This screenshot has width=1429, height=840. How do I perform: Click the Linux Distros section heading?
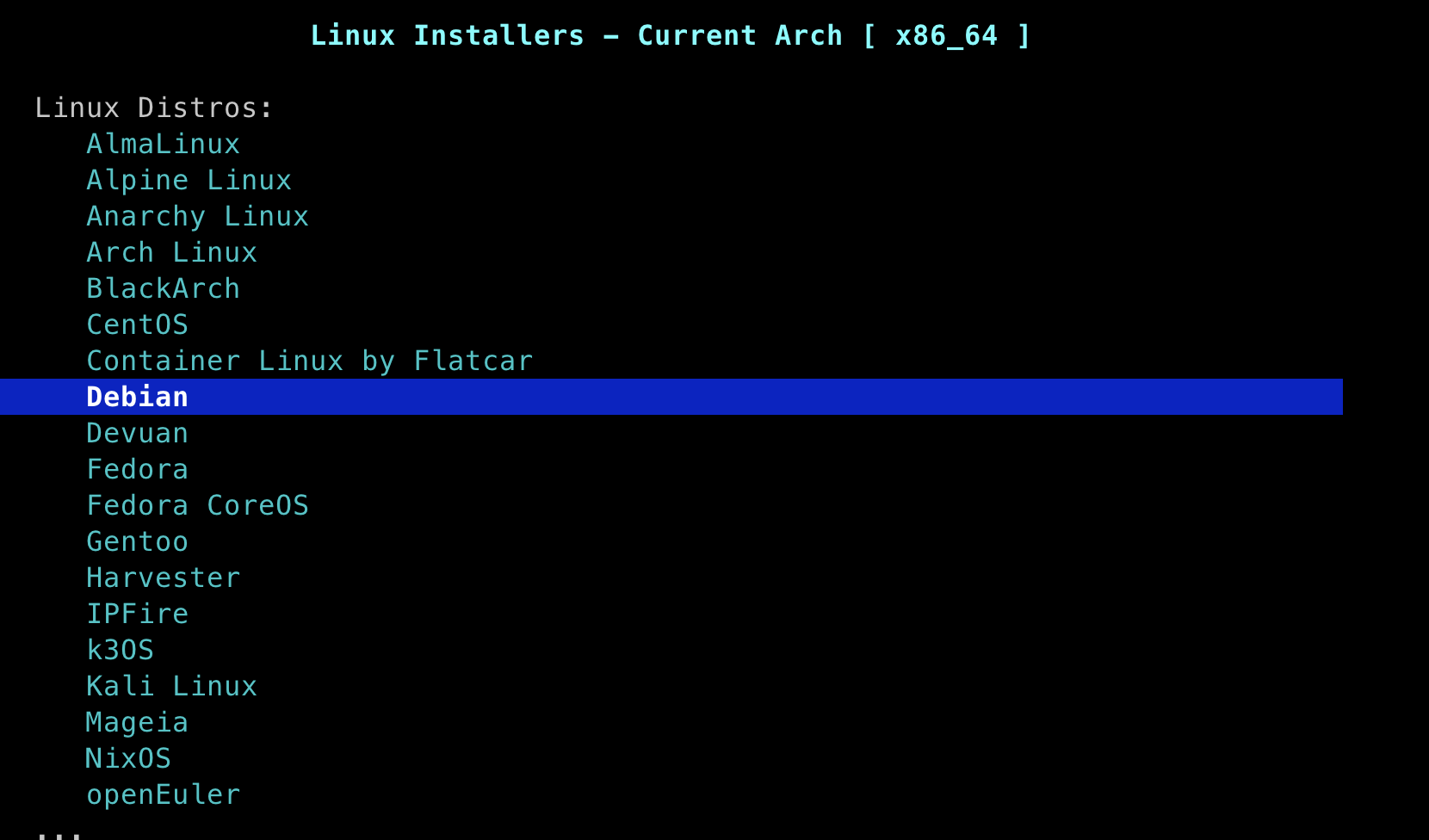coord(153,108)
